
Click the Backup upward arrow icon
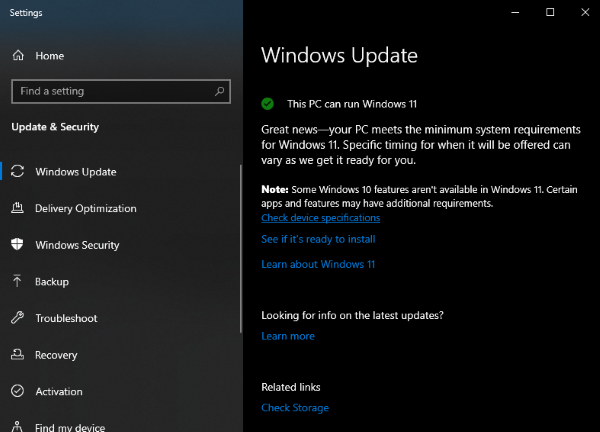click(17, 281)
